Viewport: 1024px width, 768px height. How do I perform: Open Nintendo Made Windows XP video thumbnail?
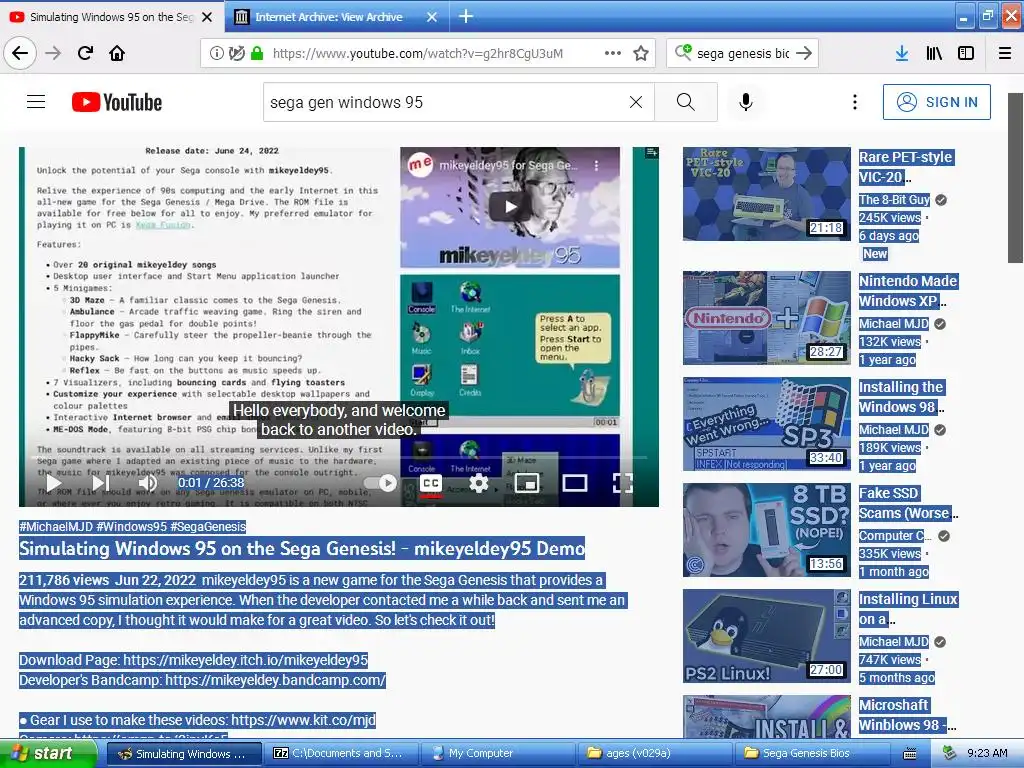767,318
